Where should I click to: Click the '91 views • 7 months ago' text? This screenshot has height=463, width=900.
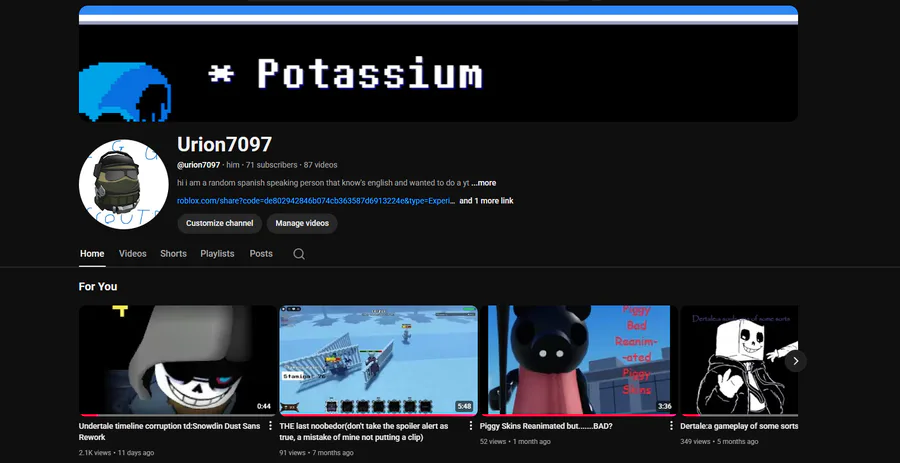(316, 453)
